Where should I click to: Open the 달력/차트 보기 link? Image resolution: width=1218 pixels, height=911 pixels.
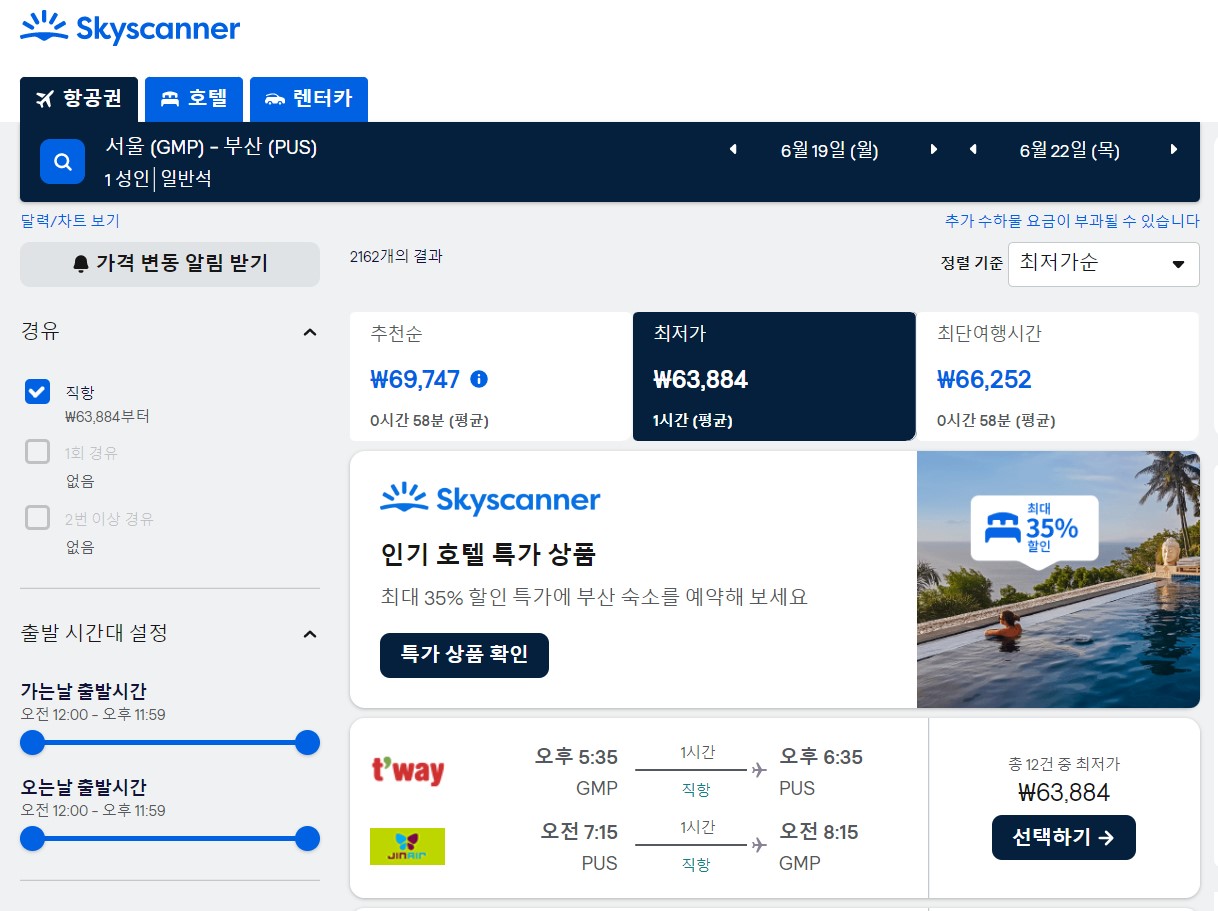(x=69, y=220)
